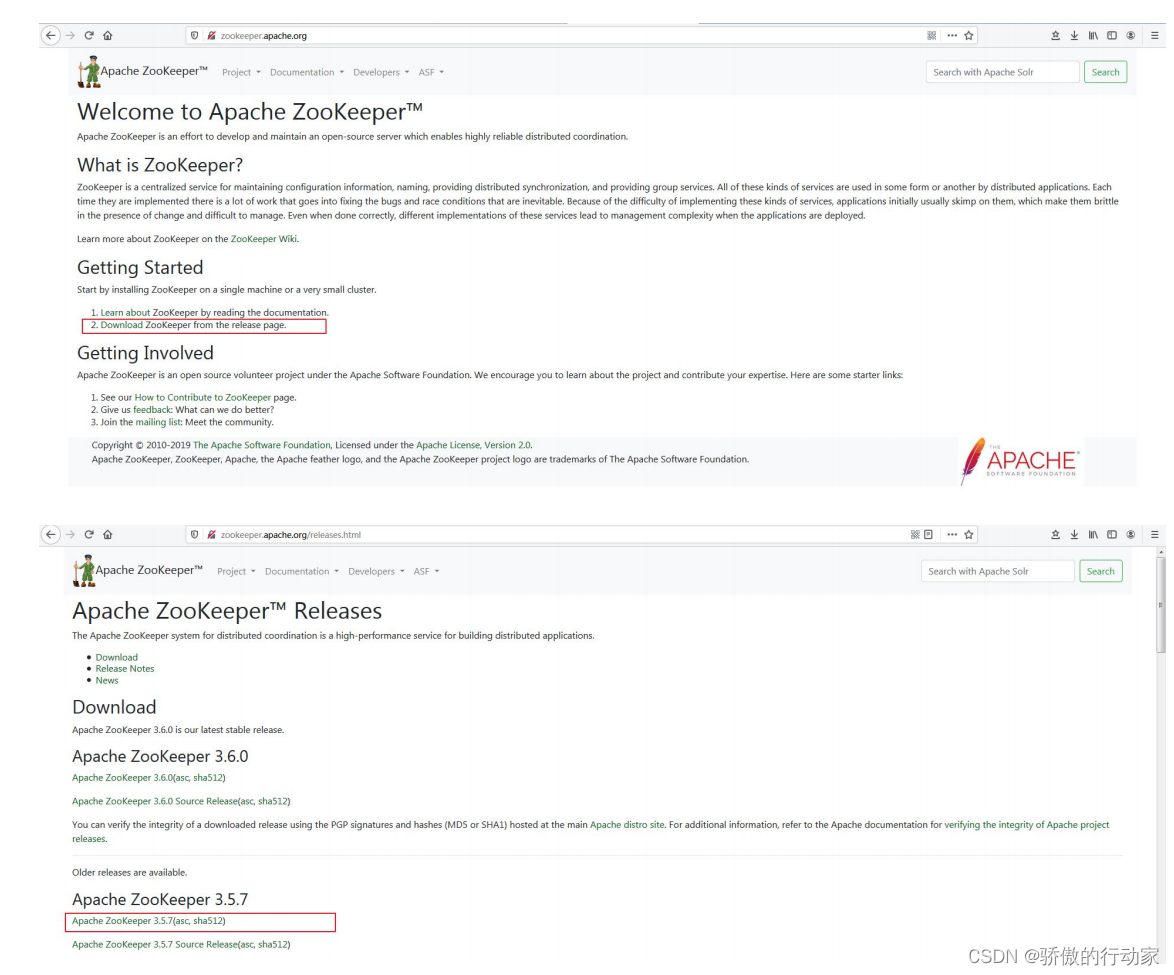Screen dimensions: 1174x975
Task: Expand Developers dropdown on Welcome page navbar
Action: click(x=381, y=73)
